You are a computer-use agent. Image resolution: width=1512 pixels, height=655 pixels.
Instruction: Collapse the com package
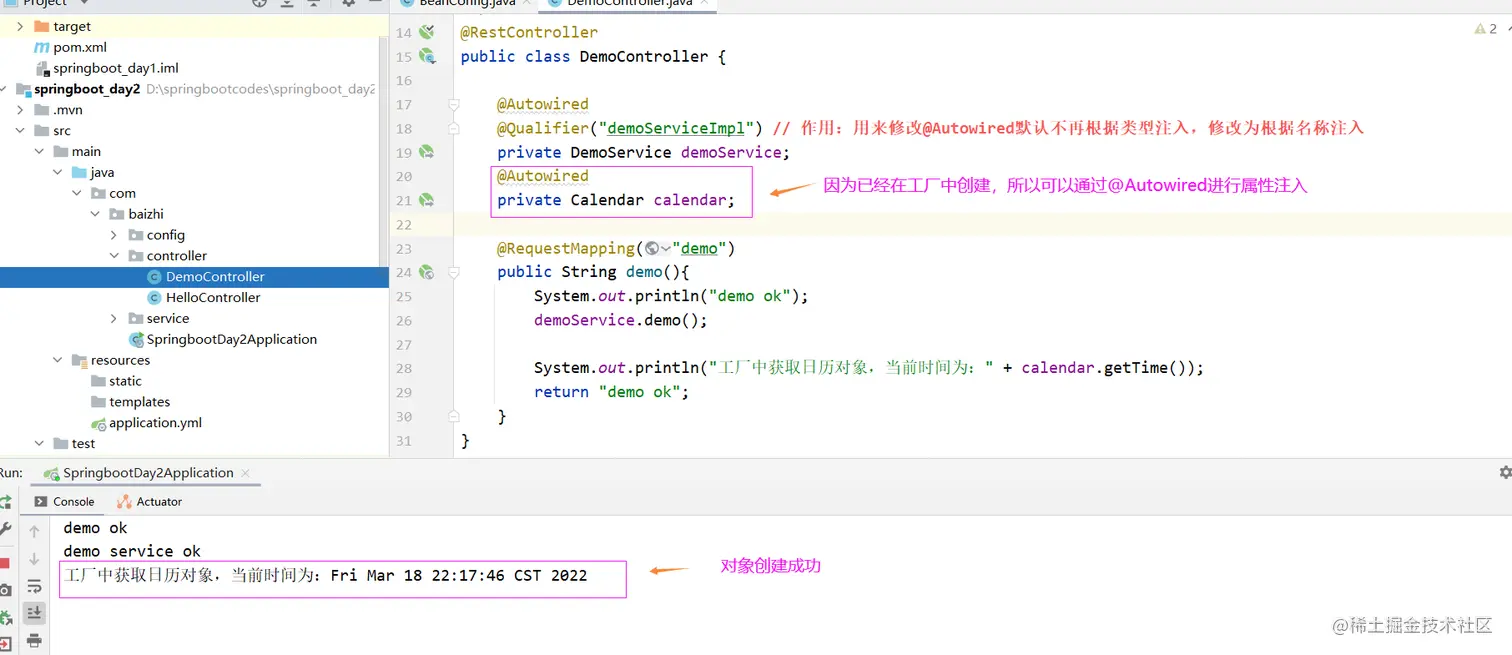point(77,193)
